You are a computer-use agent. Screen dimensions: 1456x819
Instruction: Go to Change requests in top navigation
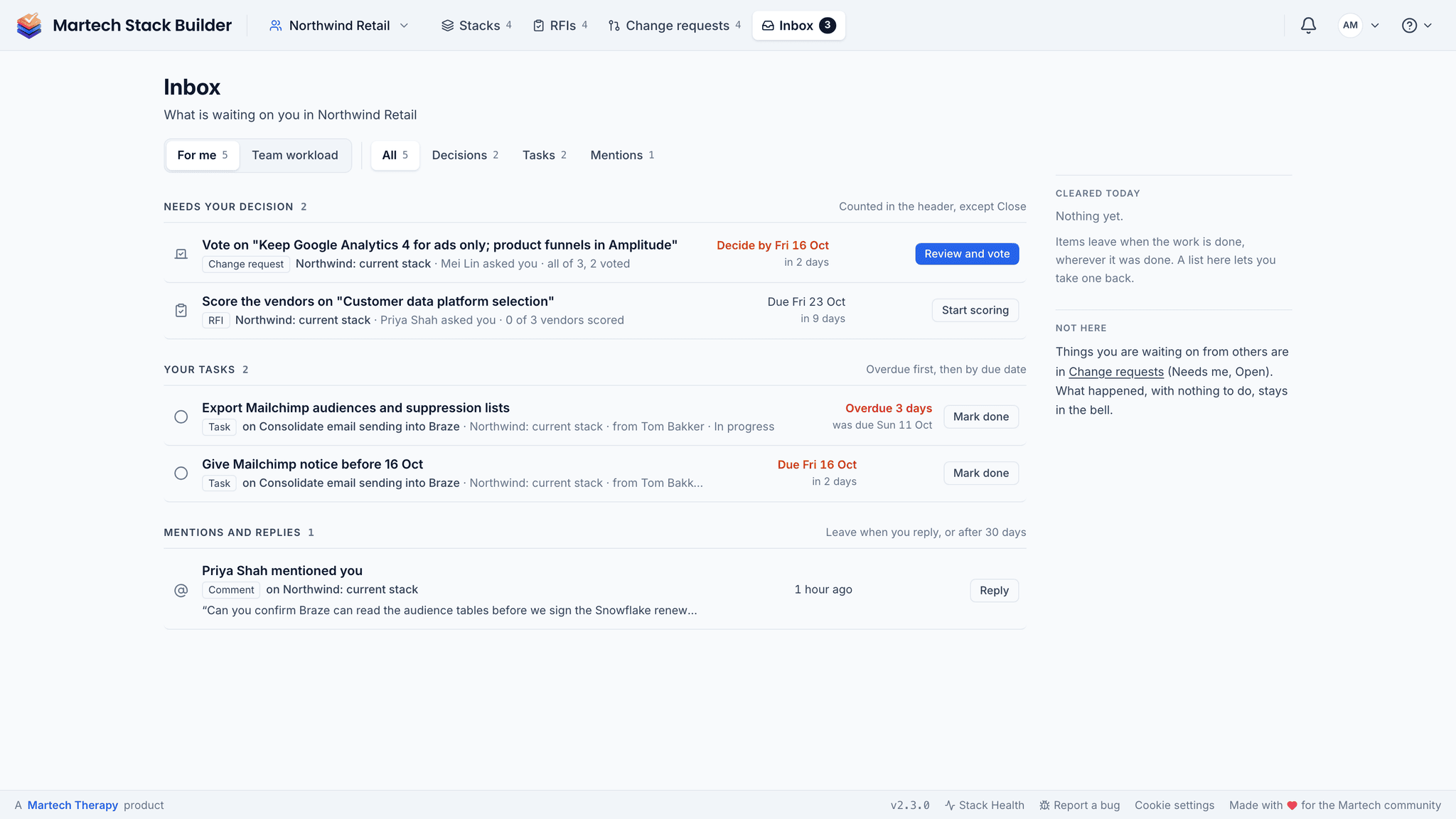coord(675,26)
